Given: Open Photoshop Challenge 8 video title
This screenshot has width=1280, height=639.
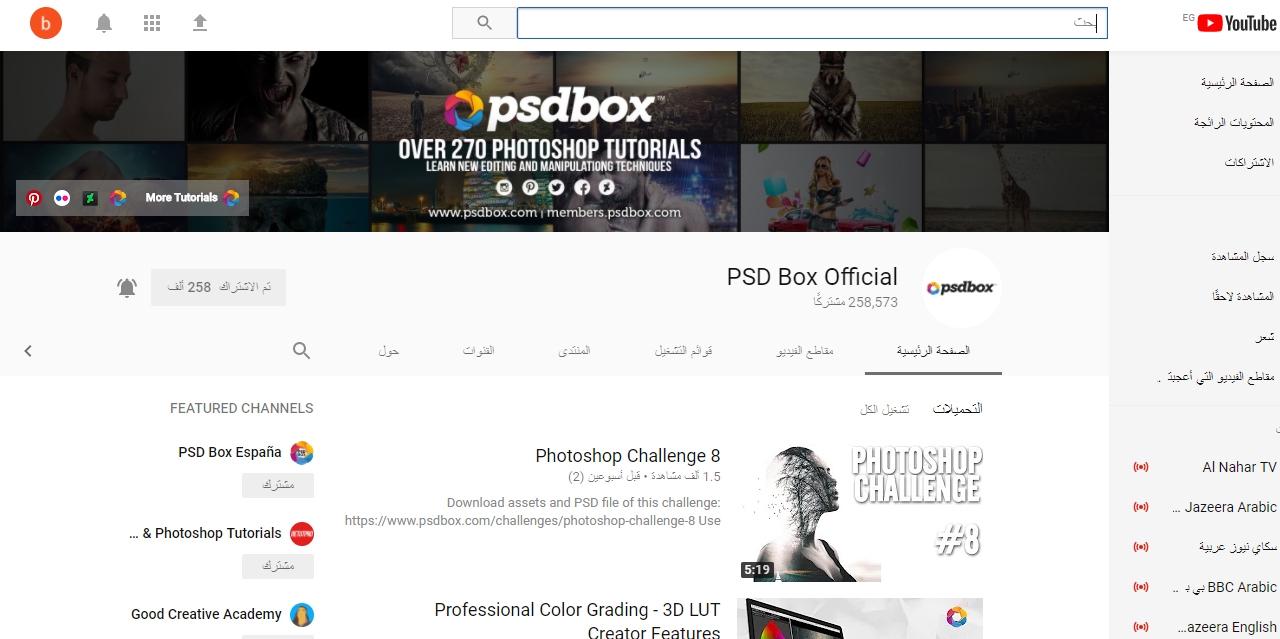Looking at the screenshot, I should [x=628, y=456].
